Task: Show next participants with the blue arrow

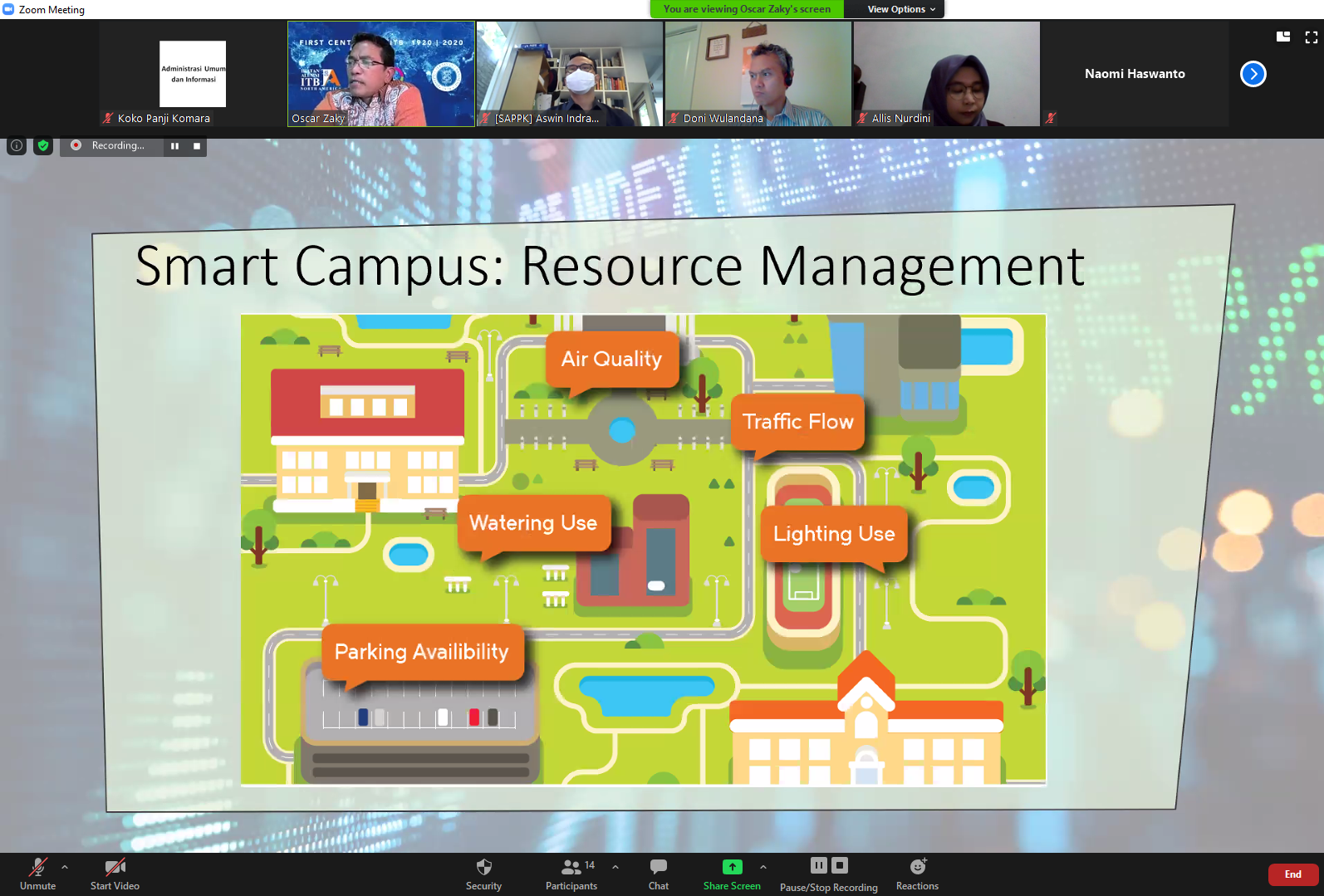Action: 1253,74
